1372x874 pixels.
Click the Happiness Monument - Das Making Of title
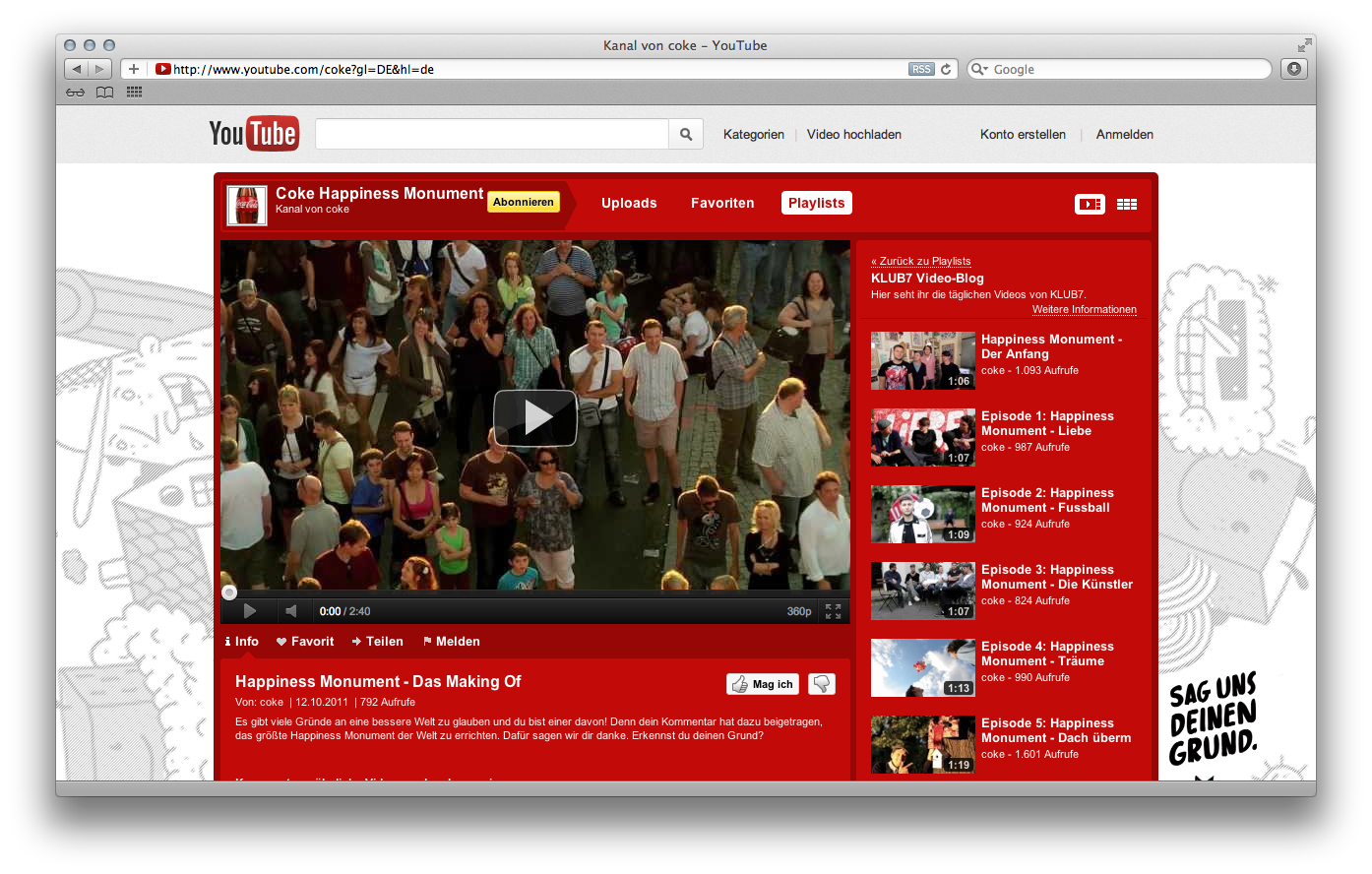[x=378, y=681]
